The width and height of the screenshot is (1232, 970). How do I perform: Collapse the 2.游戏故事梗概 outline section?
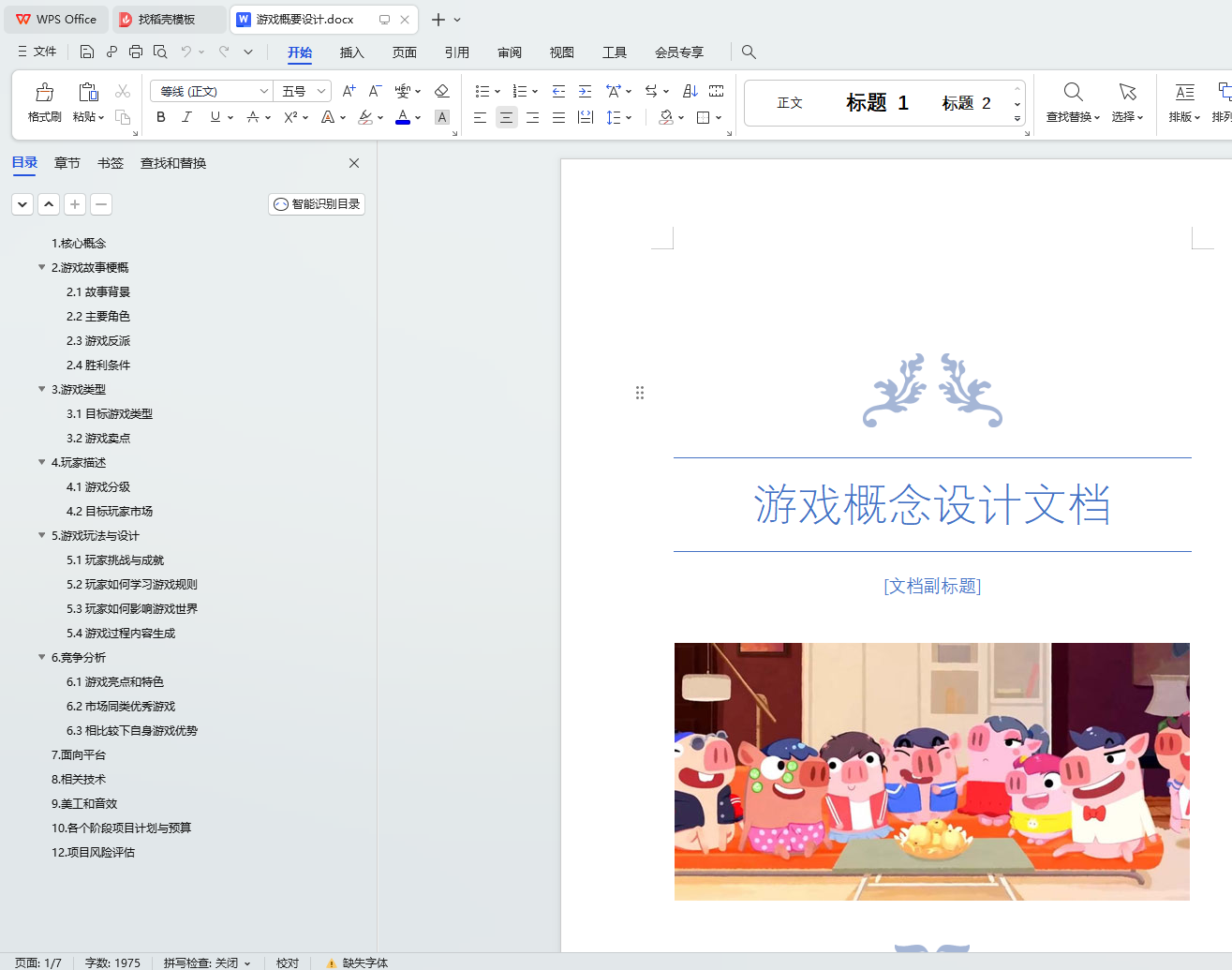click(41, 267)
